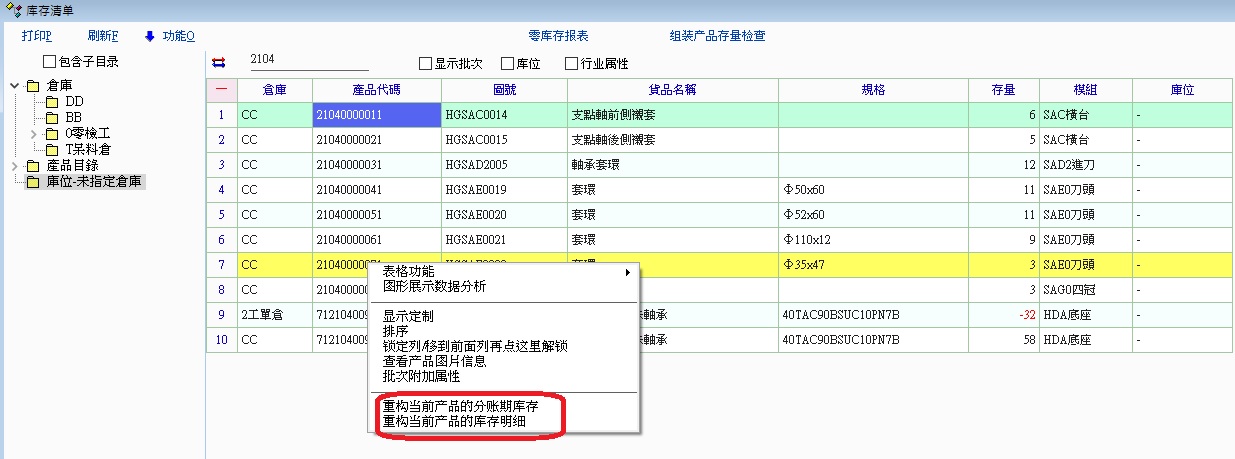Select 批次附加属性 menu entry

(x=421, y=376)
